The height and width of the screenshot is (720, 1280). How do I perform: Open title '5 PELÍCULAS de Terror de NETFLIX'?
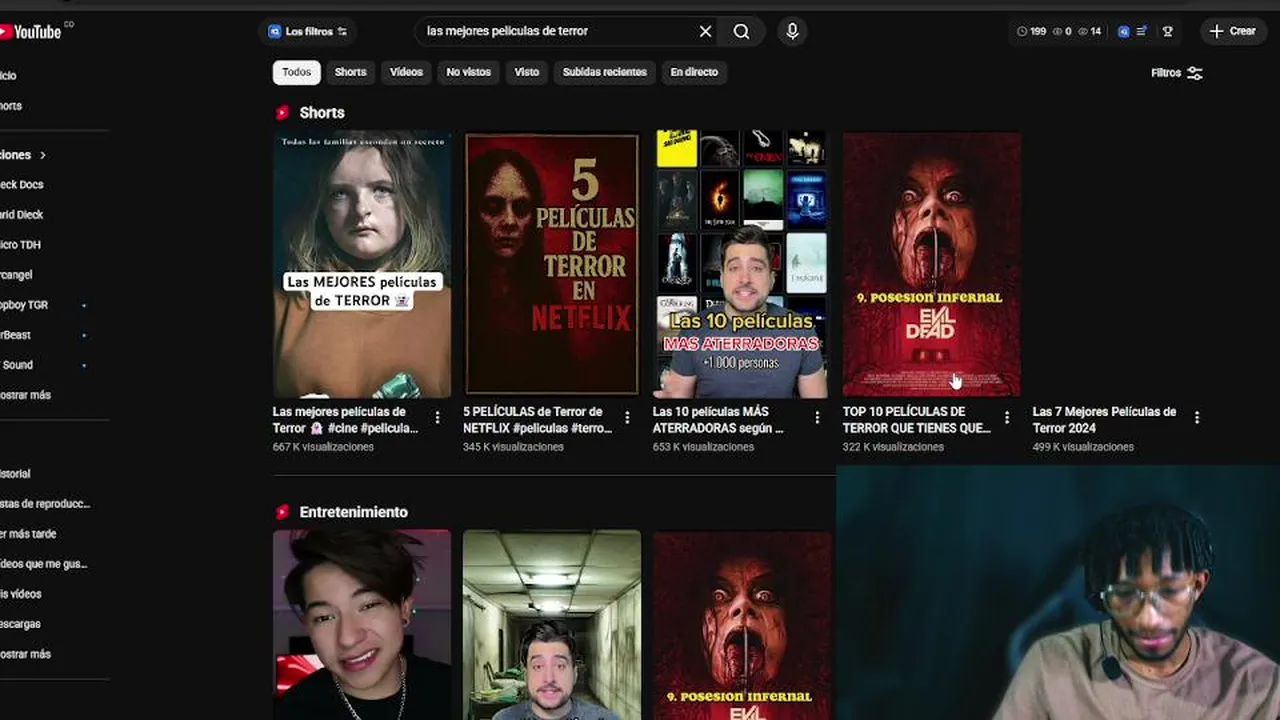tap(537, 420)
